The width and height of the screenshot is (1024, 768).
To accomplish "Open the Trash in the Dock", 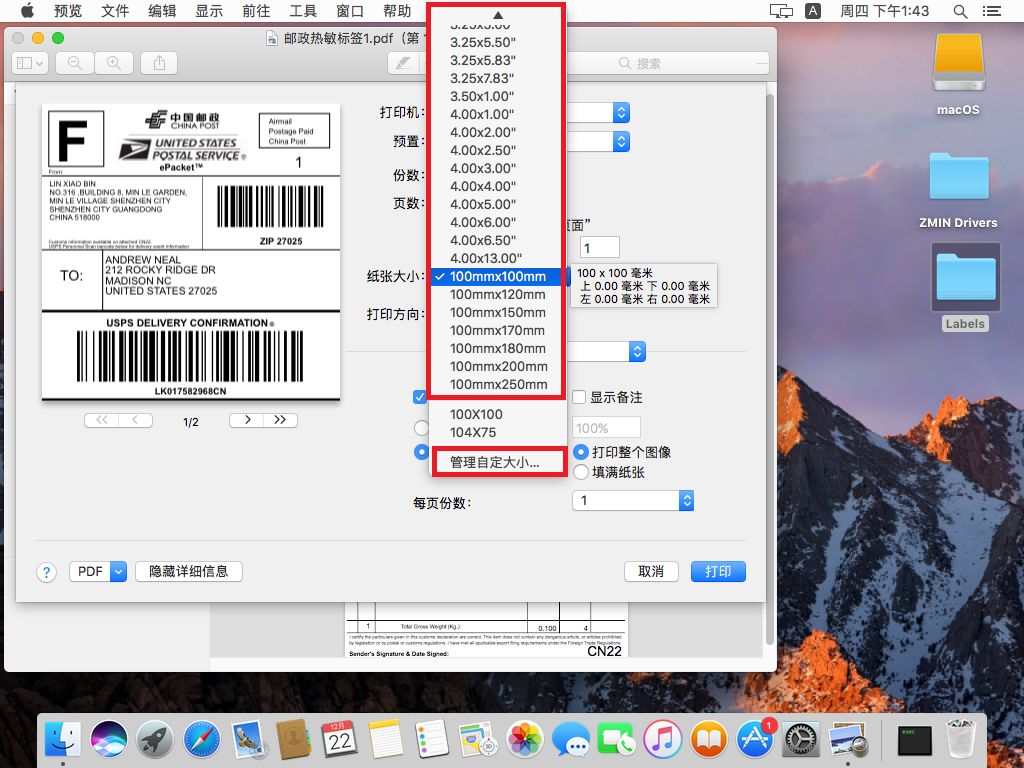I will coord(961,739).
